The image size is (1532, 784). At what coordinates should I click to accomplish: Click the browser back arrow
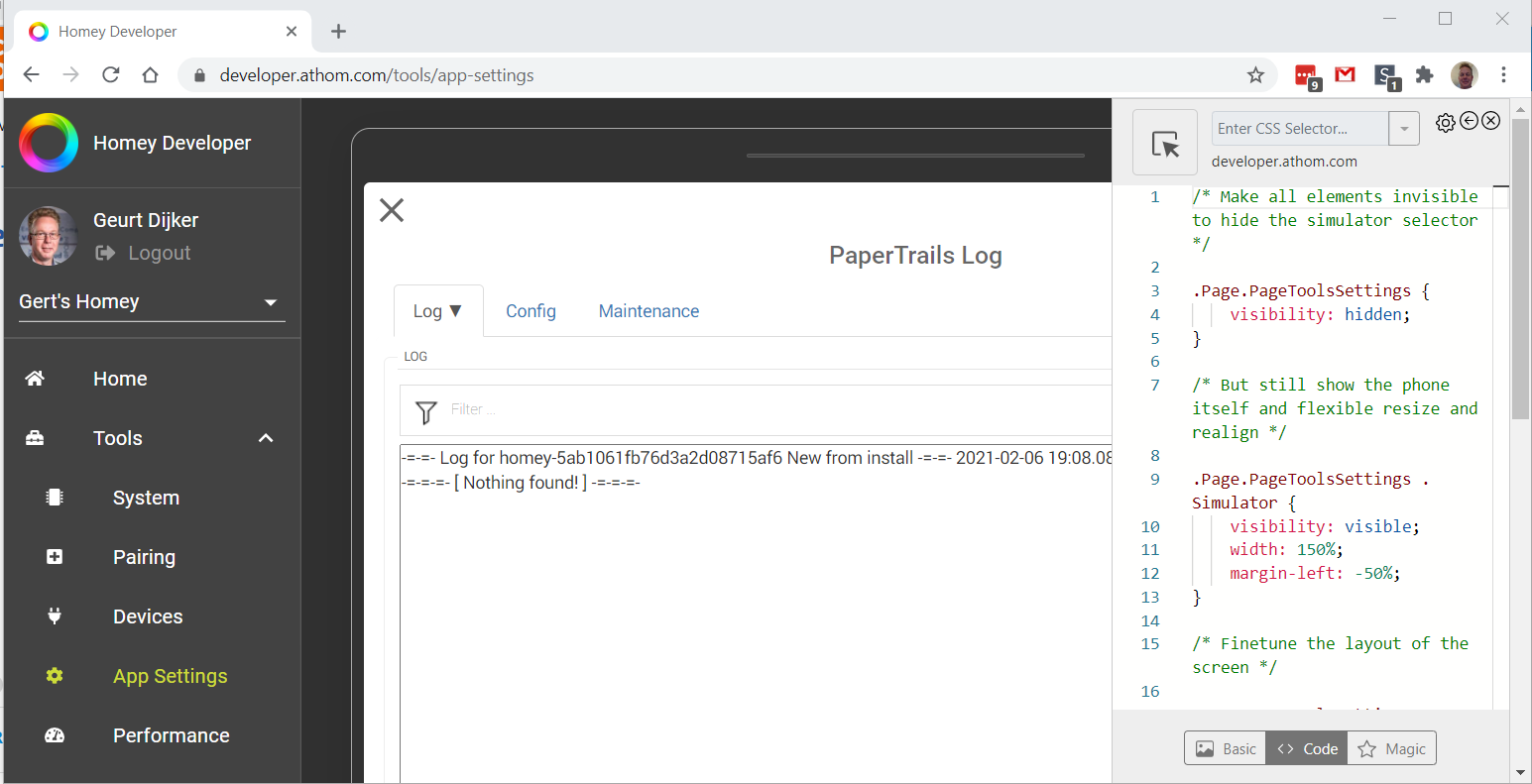(32, 75)
